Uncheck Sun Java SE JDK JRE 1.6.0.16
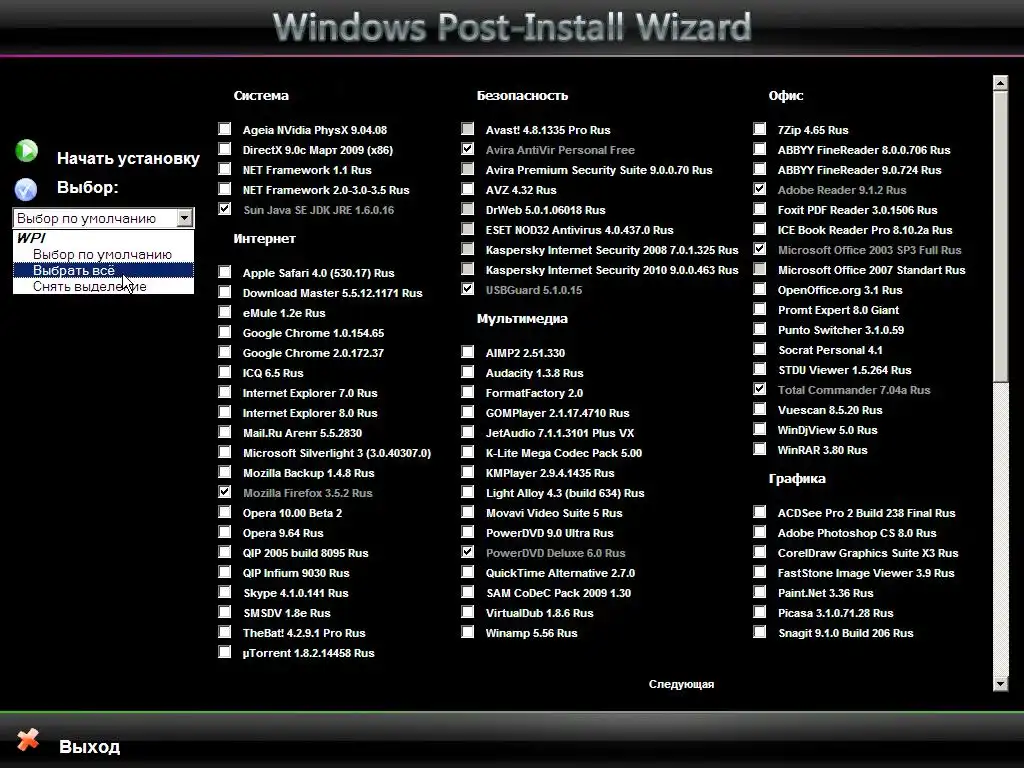Viewport: 1024px width, 768px height. [225, 209]
